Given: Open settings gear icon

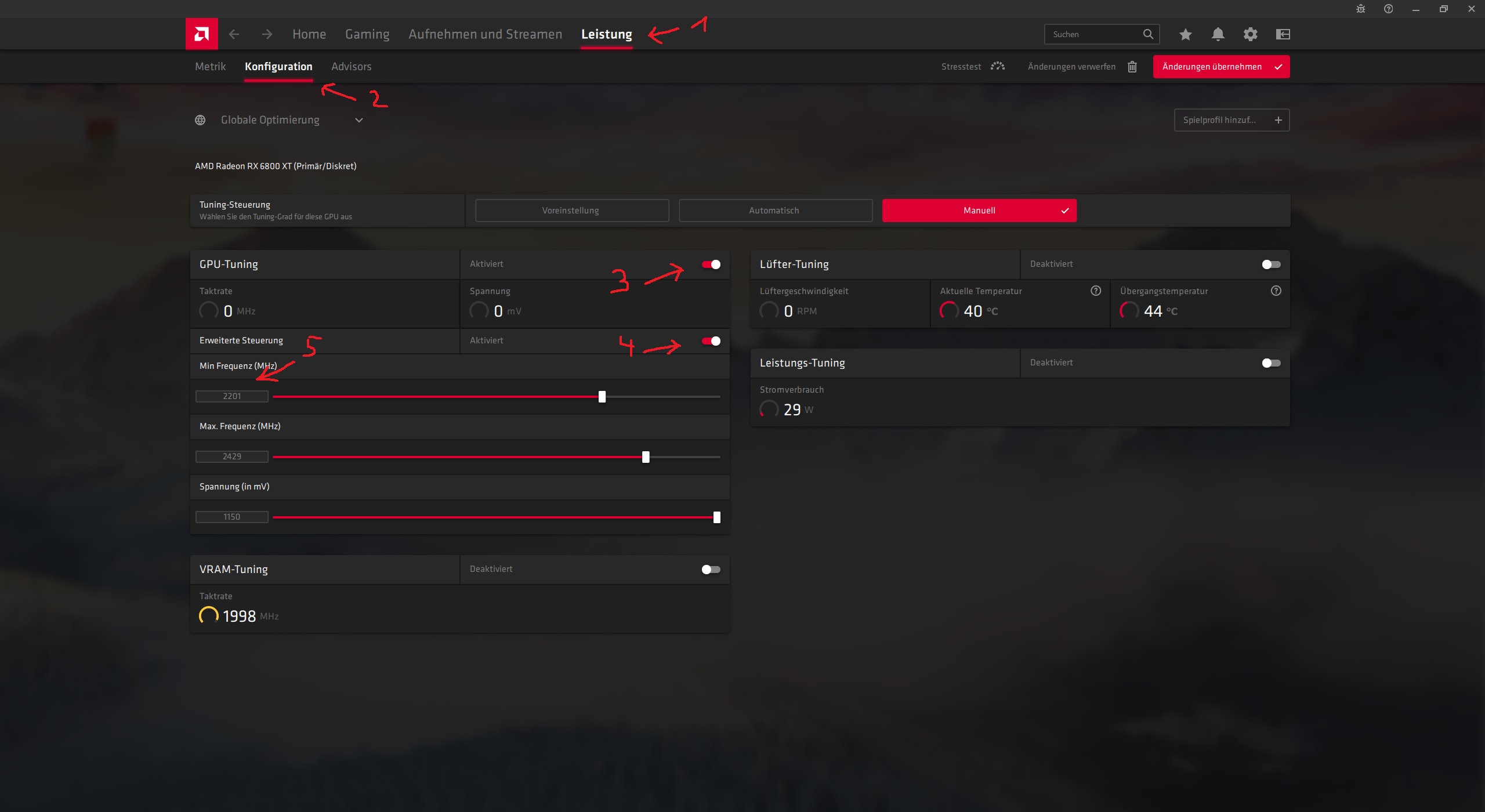Looking at the screenshot, I should pos(1250,34).
